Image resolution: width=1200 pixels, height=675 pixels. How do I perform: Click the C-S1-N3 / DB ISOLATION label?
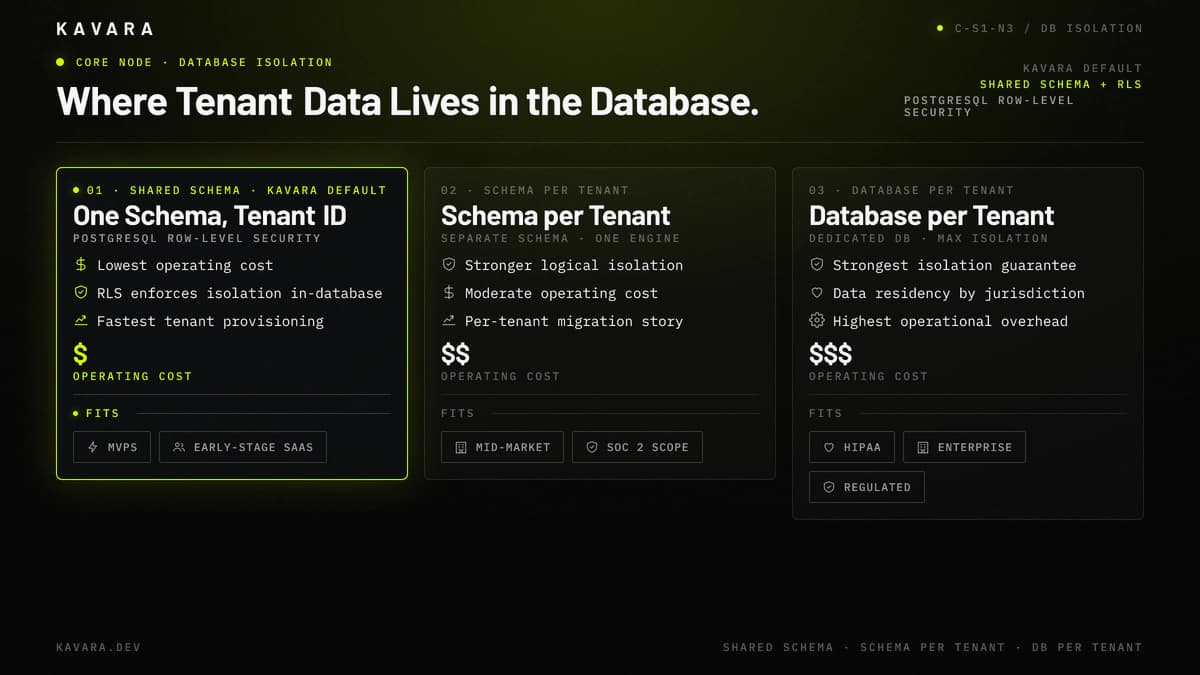tap(1048, 28)
